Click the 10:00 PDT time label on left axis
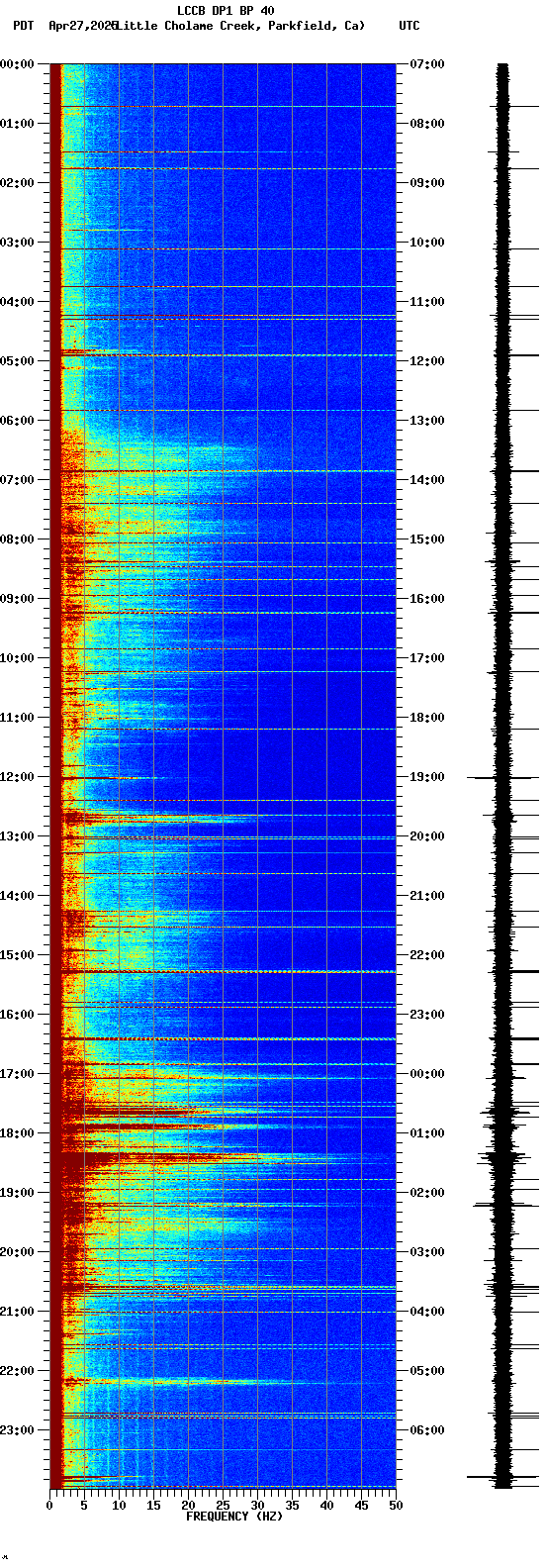Viewport: 546px width, 1568px height. (17, 658)
